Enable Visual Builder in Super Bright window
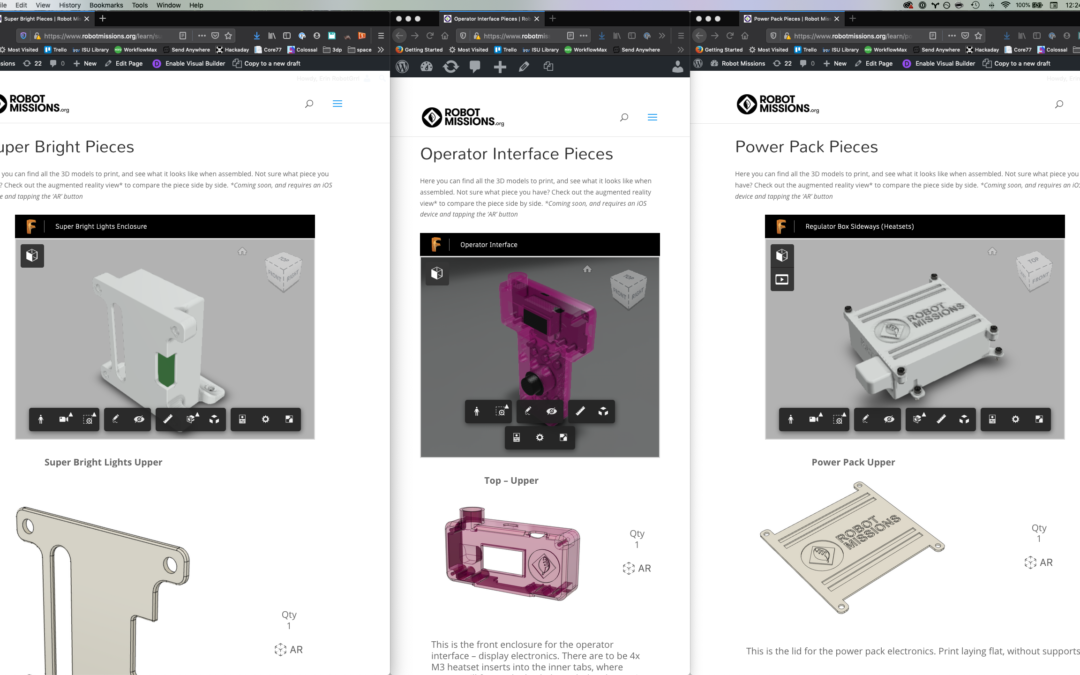1080x675 pixels. [x=189, y=63]
